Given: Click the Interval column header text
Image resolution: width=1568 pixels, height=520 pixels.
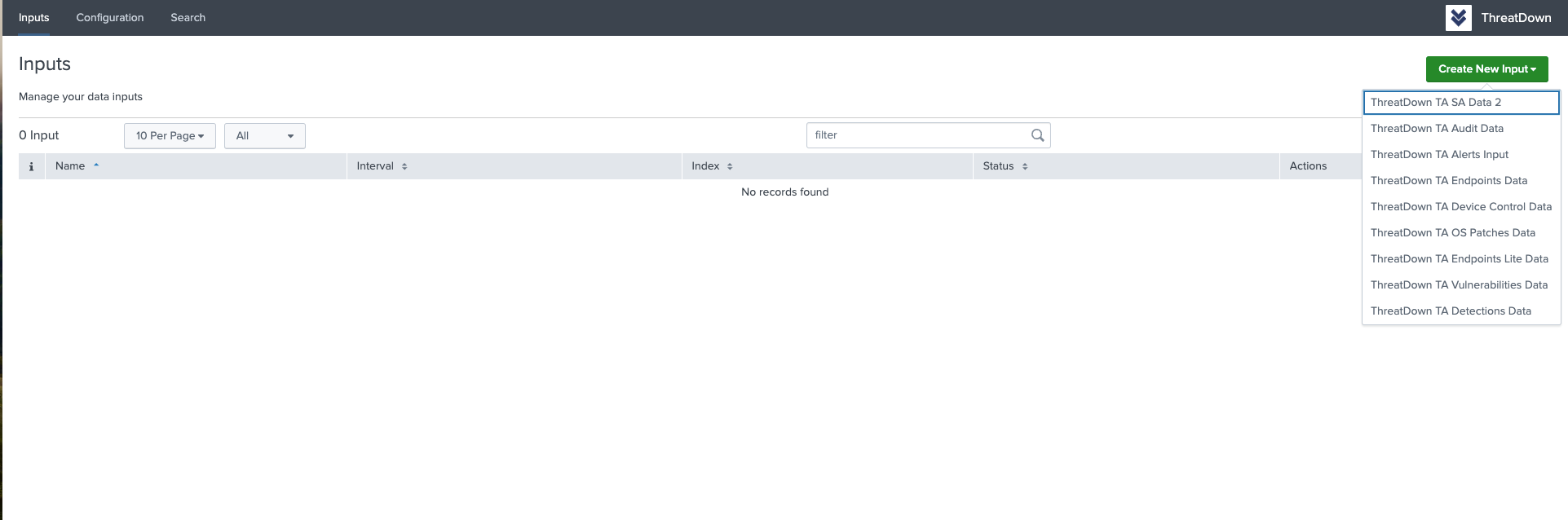Looking at the screenshot, I should click(375, 166).
